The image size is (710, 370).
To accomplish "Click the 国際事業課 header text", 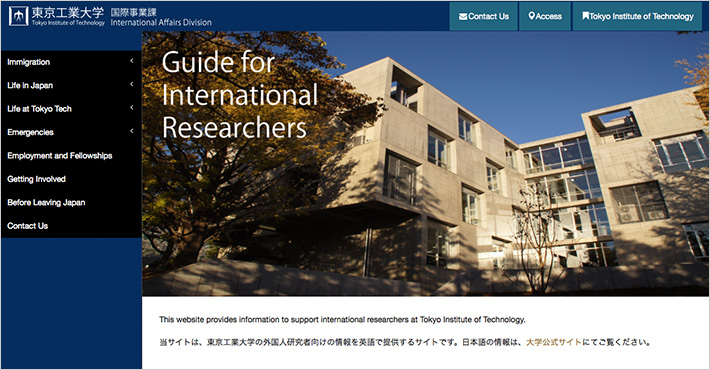I will click(x=134, y=12).
